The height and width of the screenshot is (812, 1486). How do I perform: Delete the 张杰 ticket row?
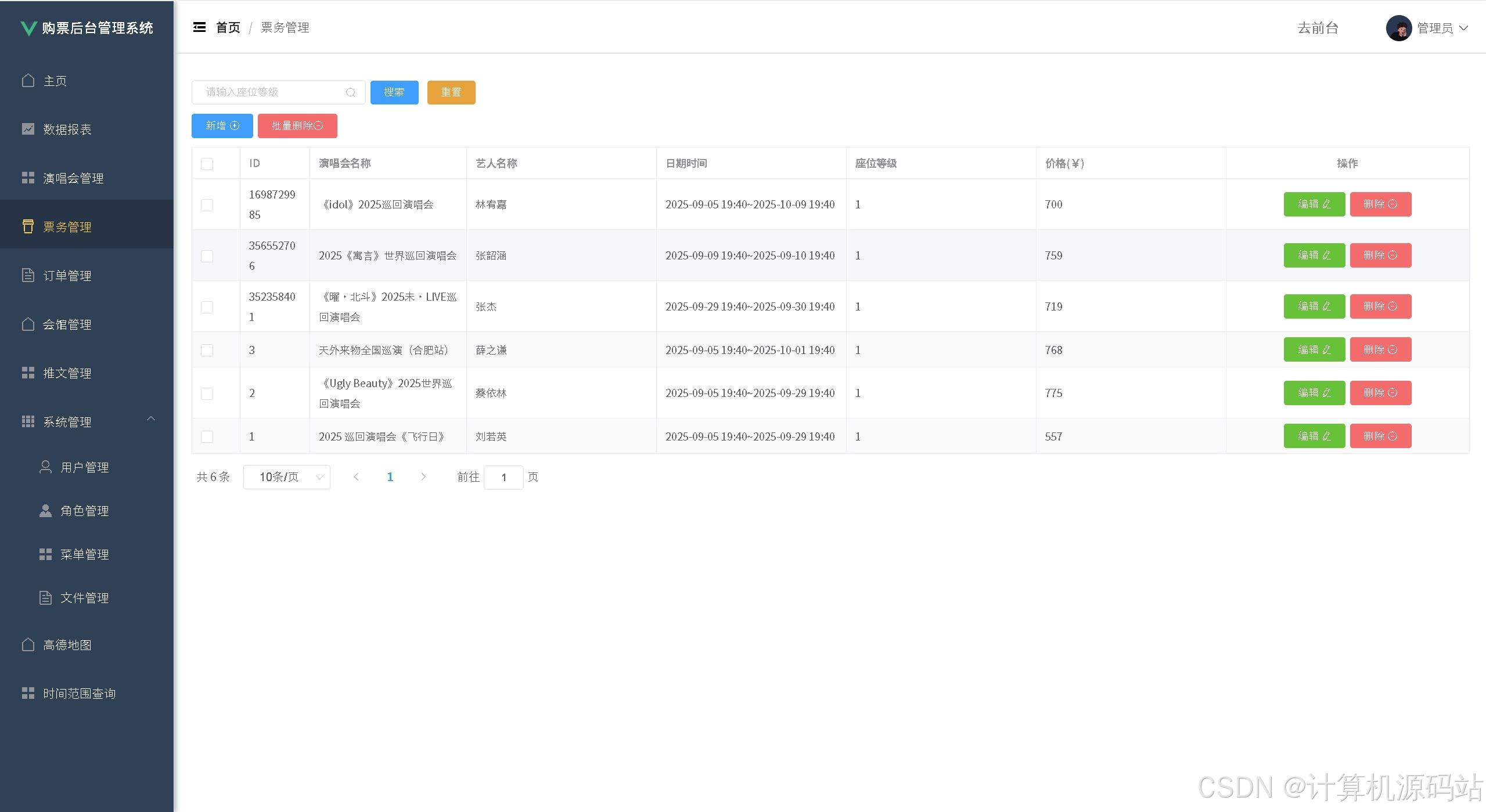(x=1380, y=306)
